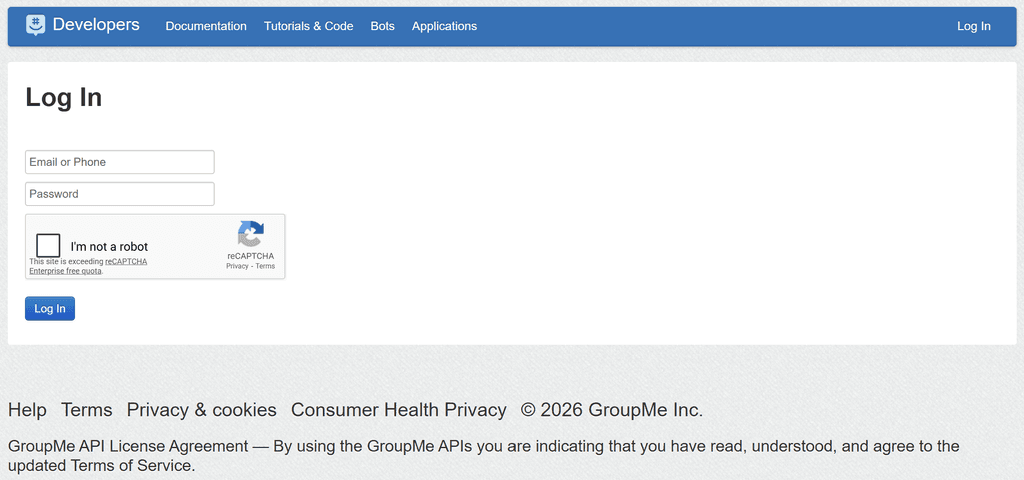The height and width of the screenshot is (480, 1024).
Task: Open the reCAPTCHA Enterprise free quota link
Action: tap(88, 266)
